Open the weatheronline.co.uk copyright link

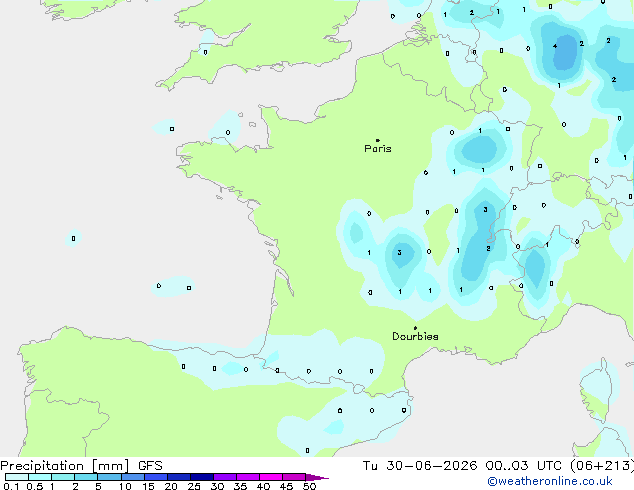[x=550, y=481]
